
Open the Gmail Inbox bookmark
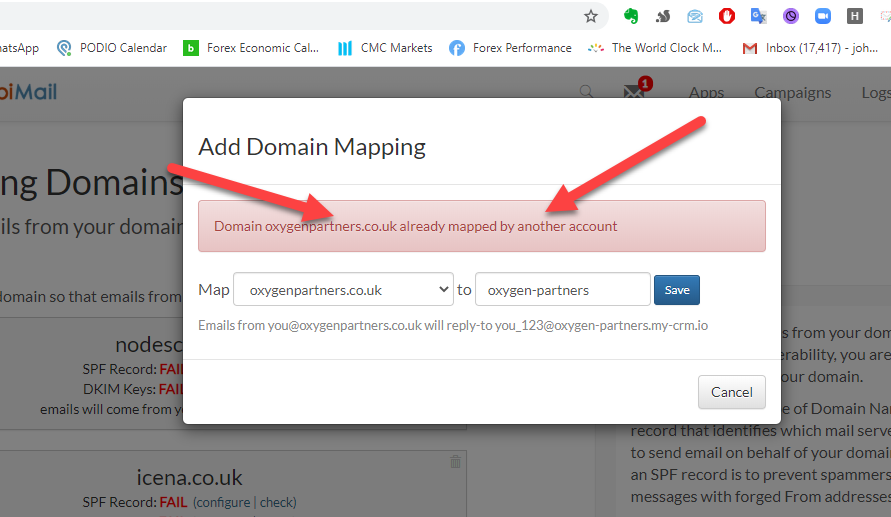pos(810,48)
